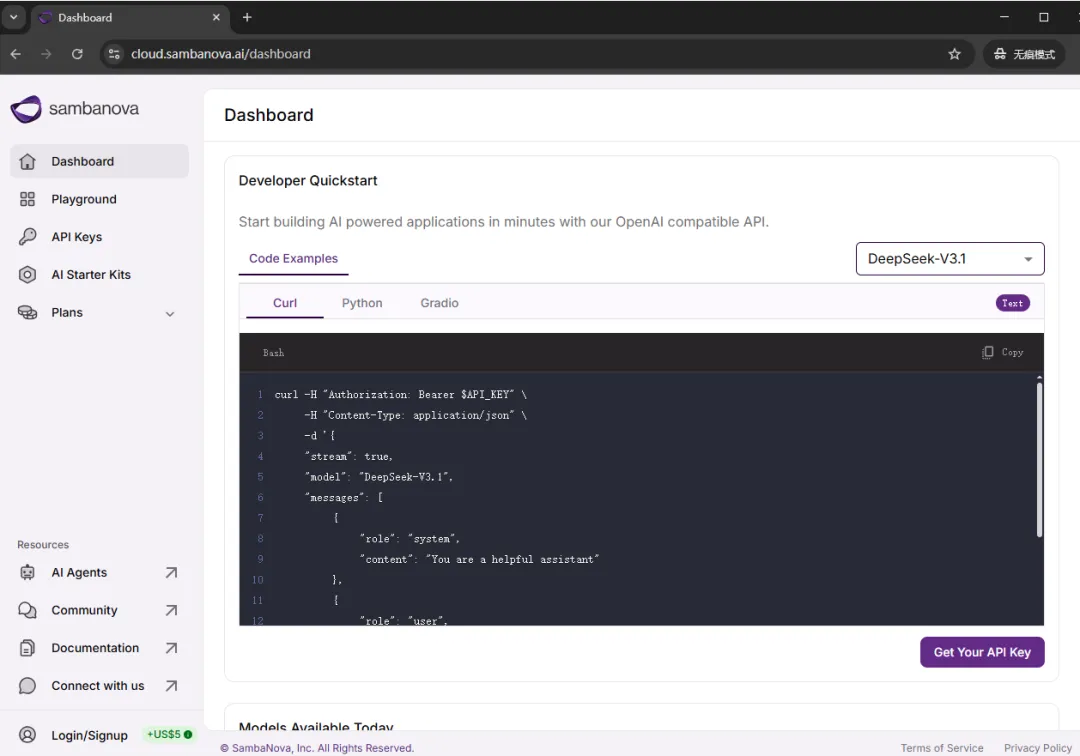
Task: Click the Dashboard home icon
Action: click(x=28, y=161)
